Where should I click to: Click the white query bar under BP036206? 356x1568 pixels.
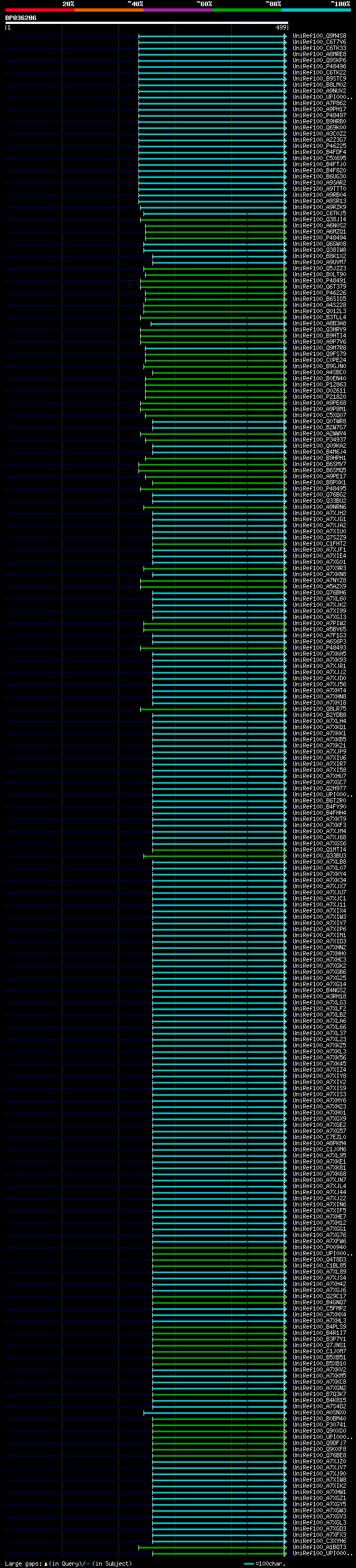(x=147, y=23)
